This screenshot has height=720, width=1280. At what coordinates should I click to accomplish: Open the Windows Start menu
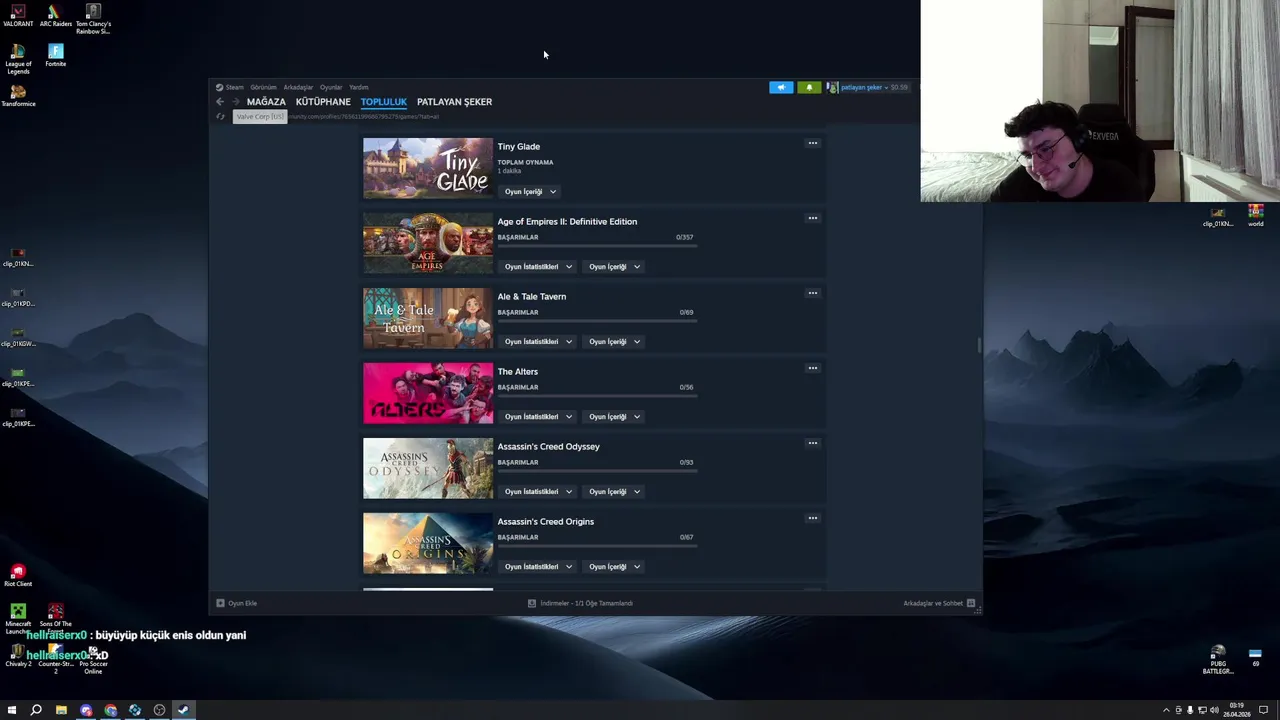coord(12,710)
